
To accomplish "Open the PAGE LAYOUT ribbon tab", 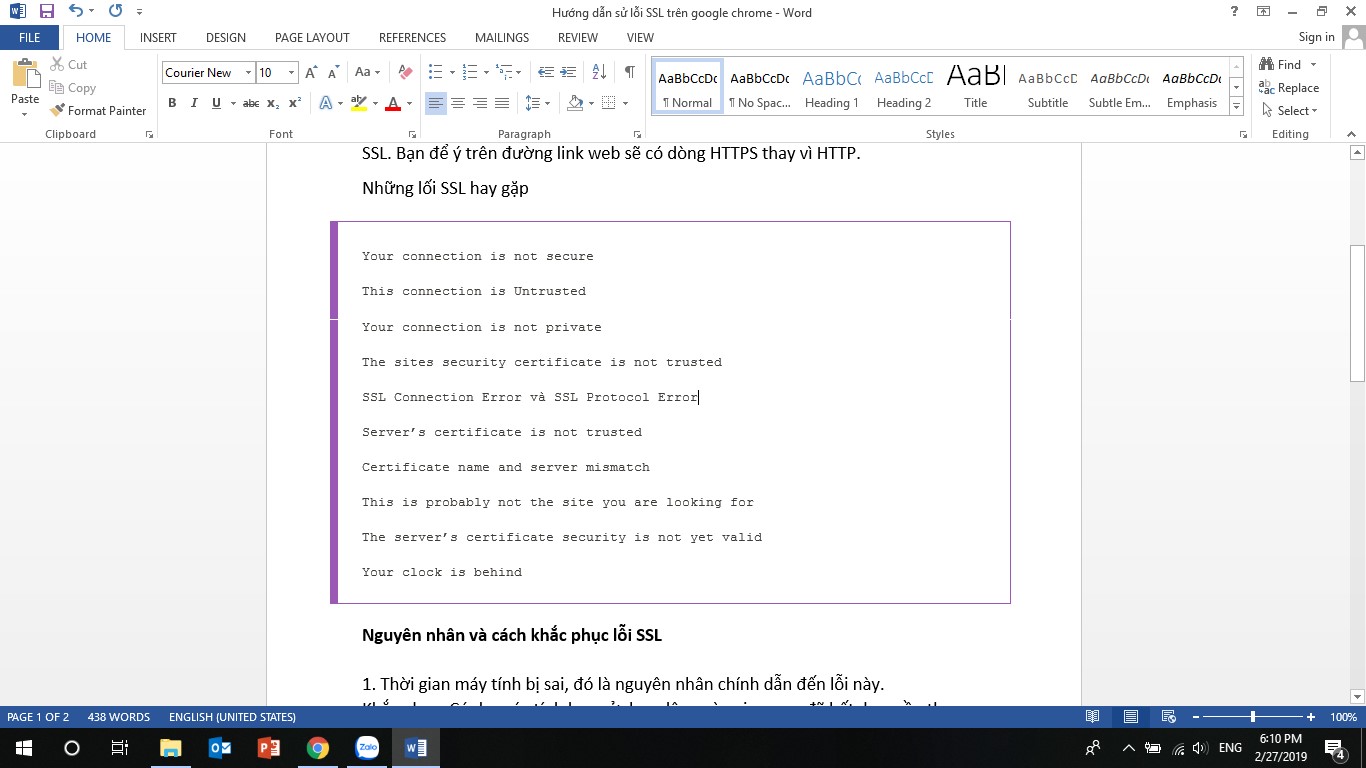I will pos(312,37).
